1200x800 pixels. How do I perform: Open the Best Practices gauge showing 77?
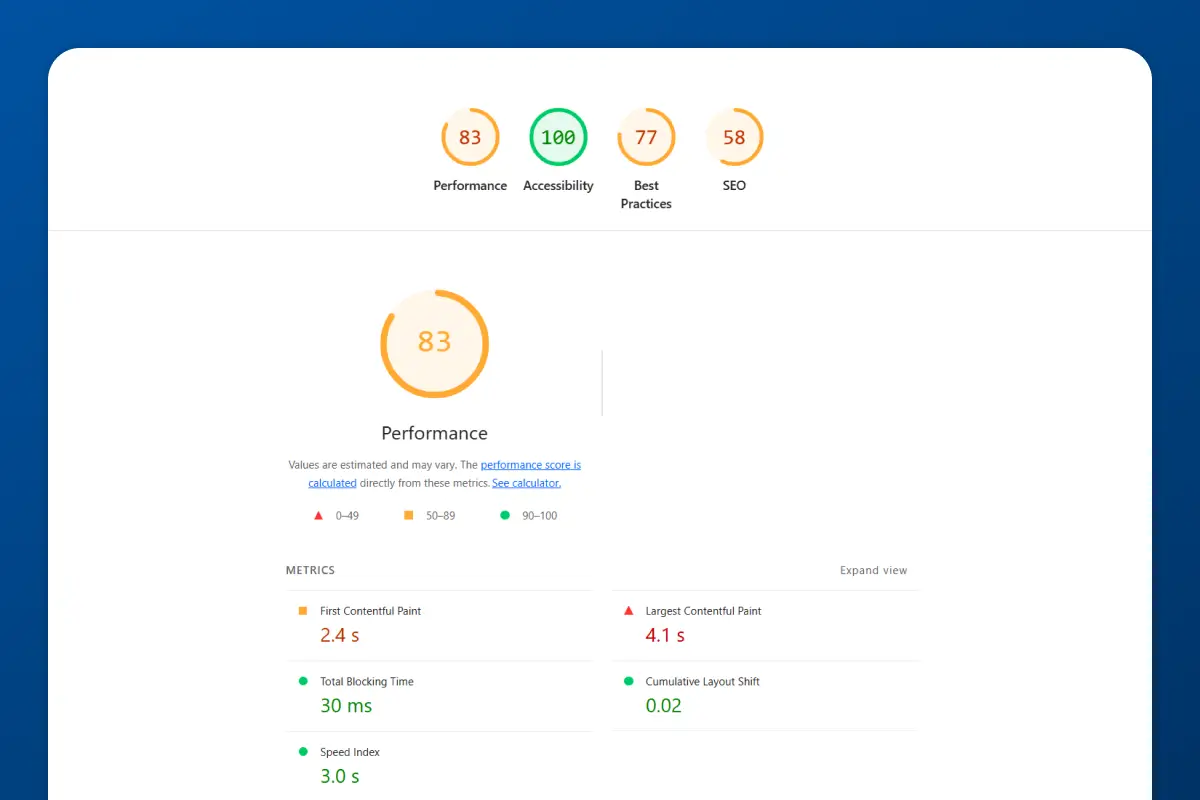click(x=646, y=137)
